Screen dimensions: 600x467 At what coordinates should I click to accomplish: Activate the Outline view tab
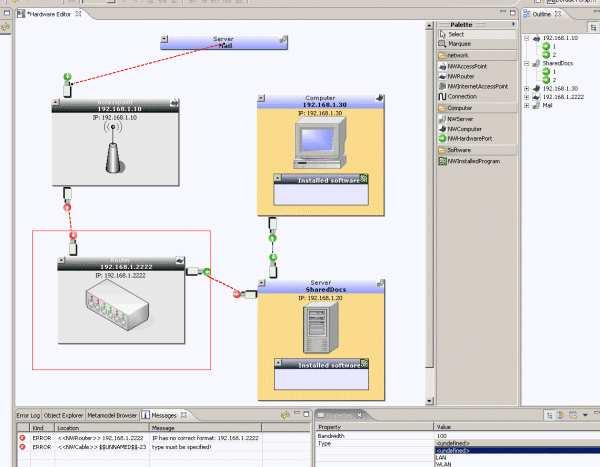click(542, 14)
